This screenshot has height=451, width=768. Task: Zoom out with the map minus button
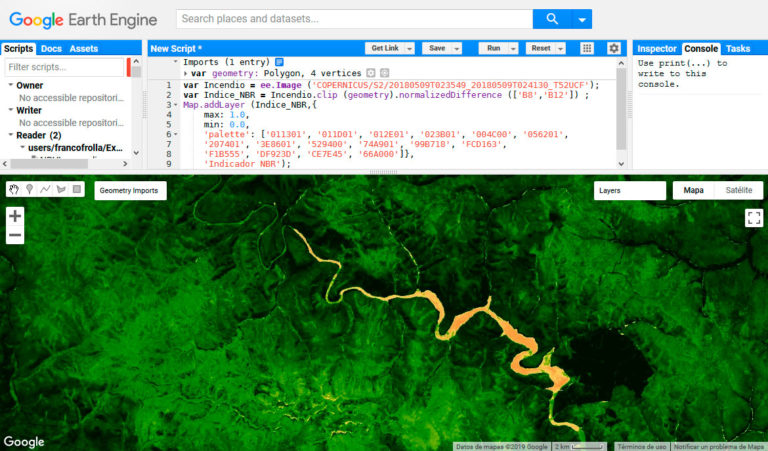(x=15, y=235)
